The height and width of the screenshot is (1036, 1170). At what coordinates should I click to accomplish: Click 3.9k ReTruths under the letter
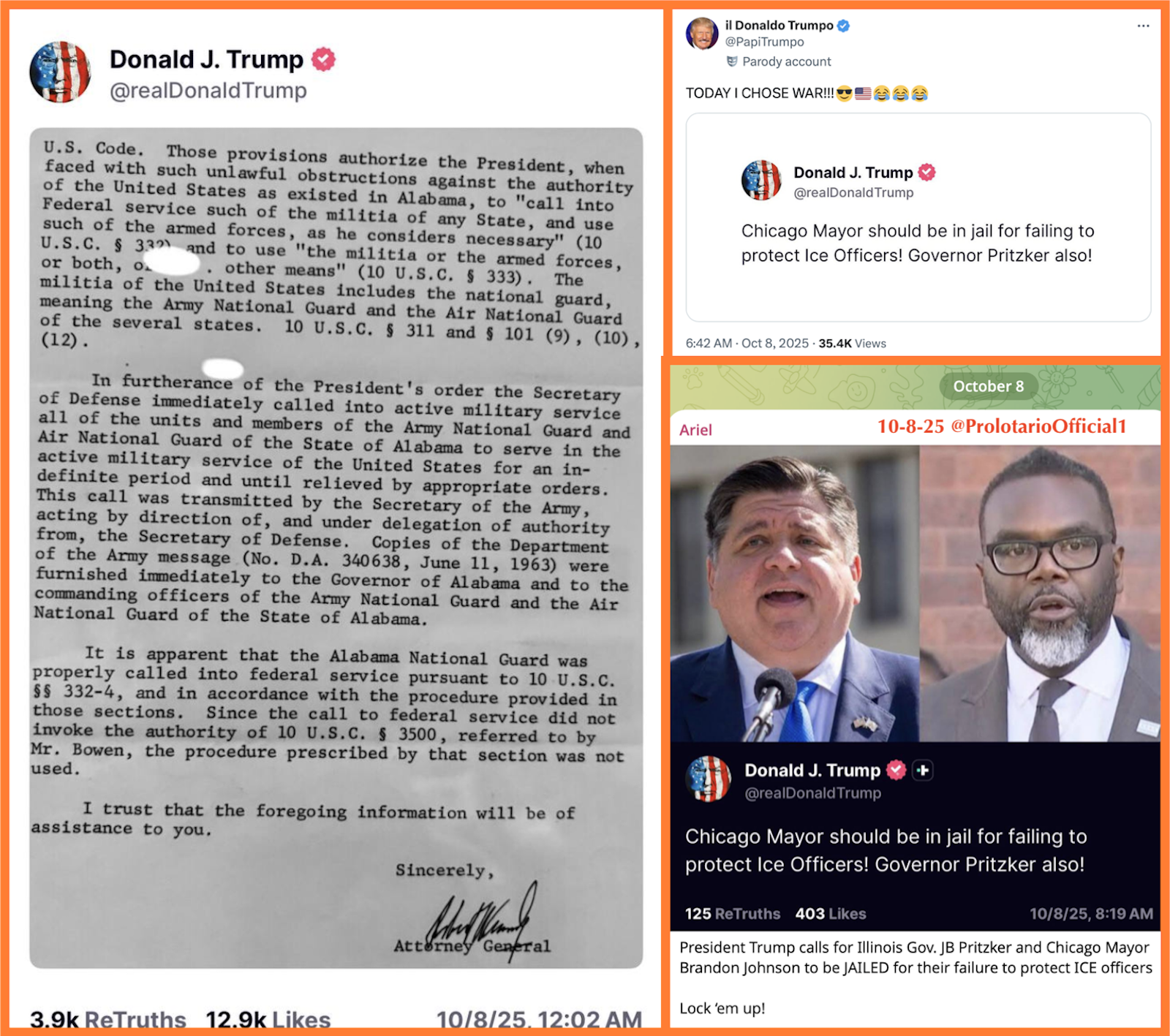click(x=107, y=1019)
